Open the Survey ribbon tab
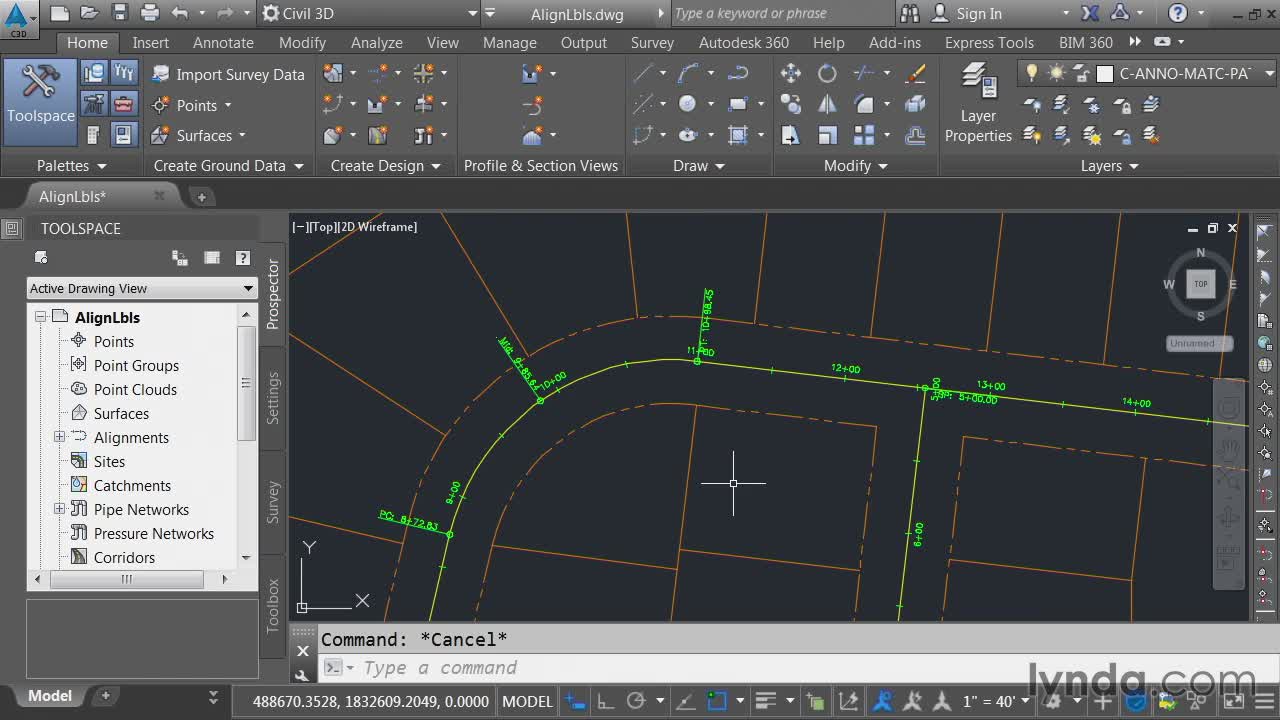This screenshot has height=720, width=1280. pos(652,42)
